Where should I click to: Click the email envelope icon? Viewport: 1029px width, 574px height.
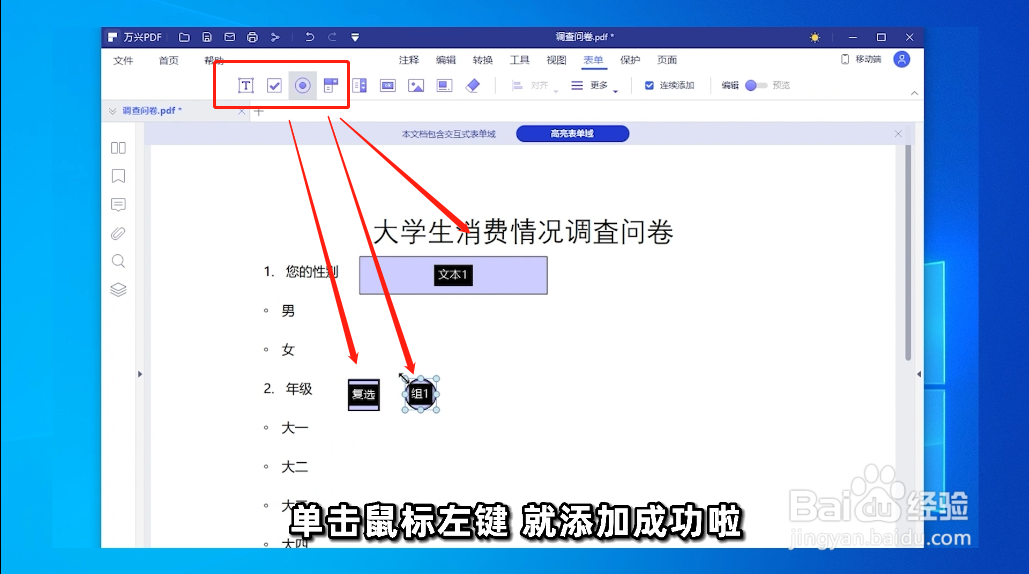click(230, 37)
